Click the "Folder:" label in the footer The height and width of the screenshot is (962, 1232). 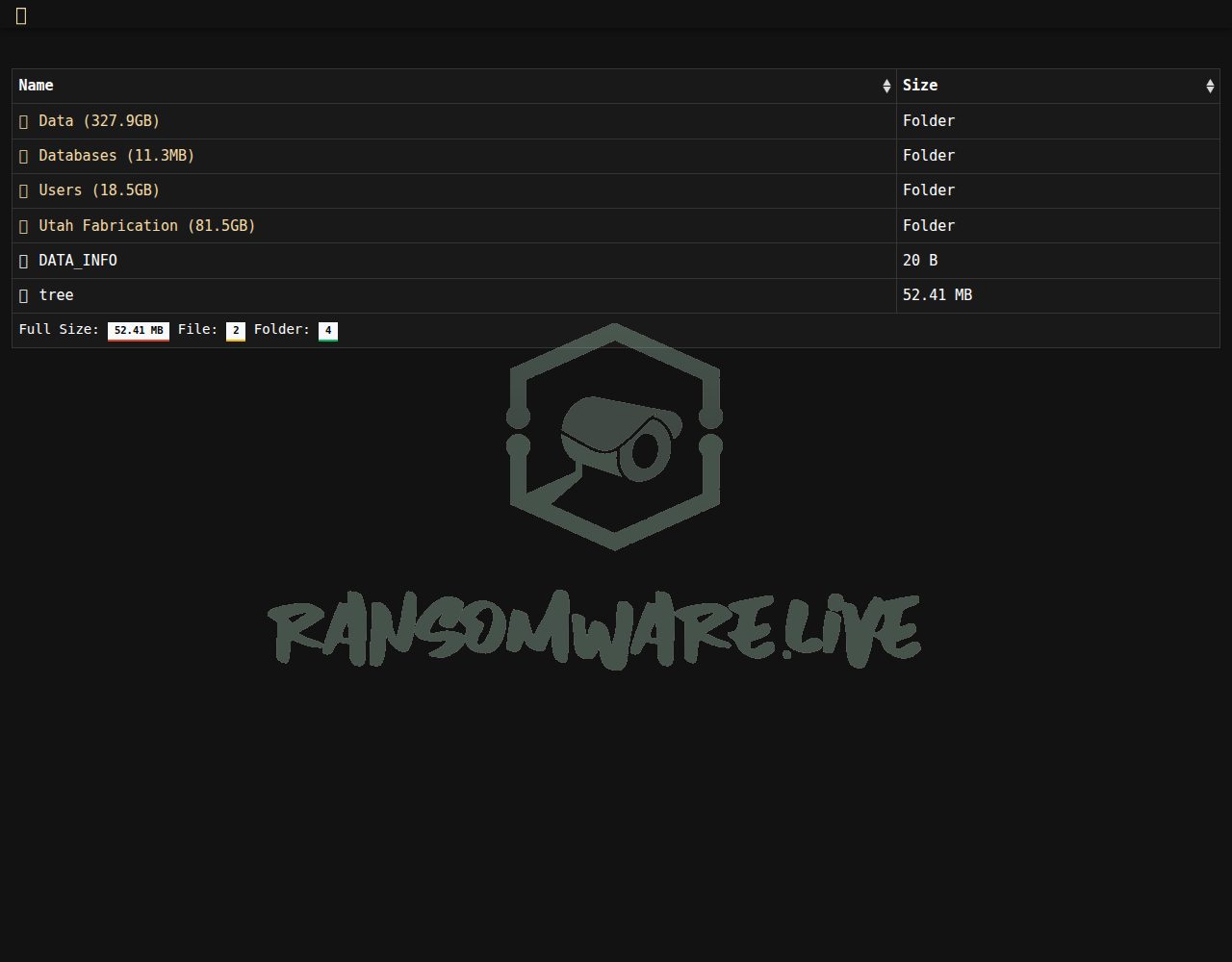point(282,330)
